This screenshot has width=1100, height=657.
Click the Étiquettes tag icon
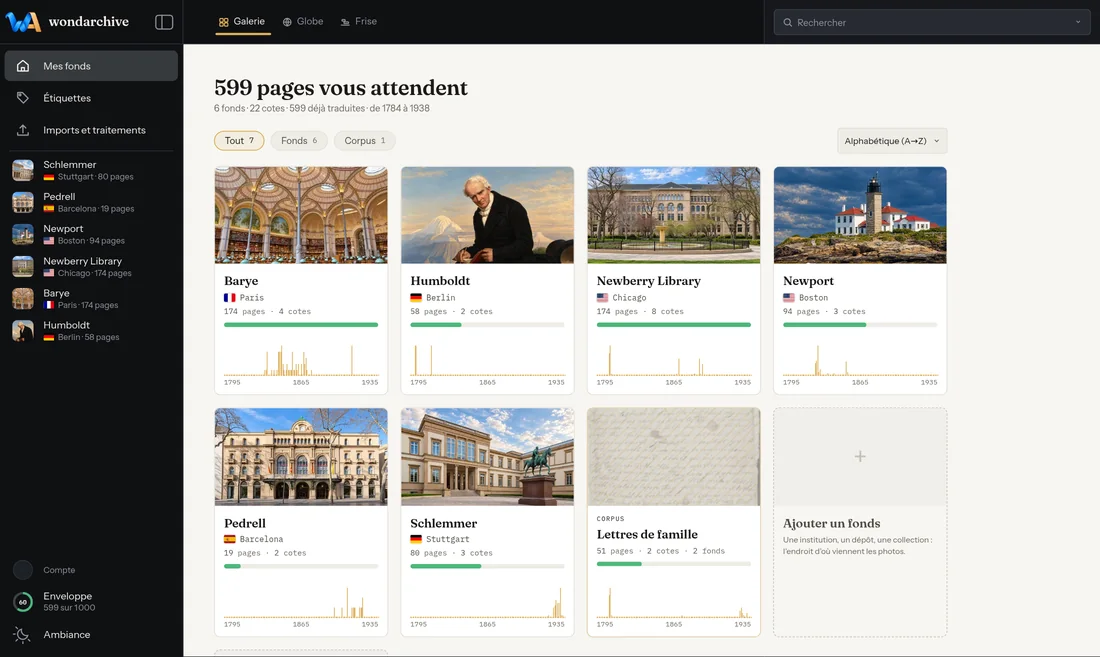[x=23, y=97]
